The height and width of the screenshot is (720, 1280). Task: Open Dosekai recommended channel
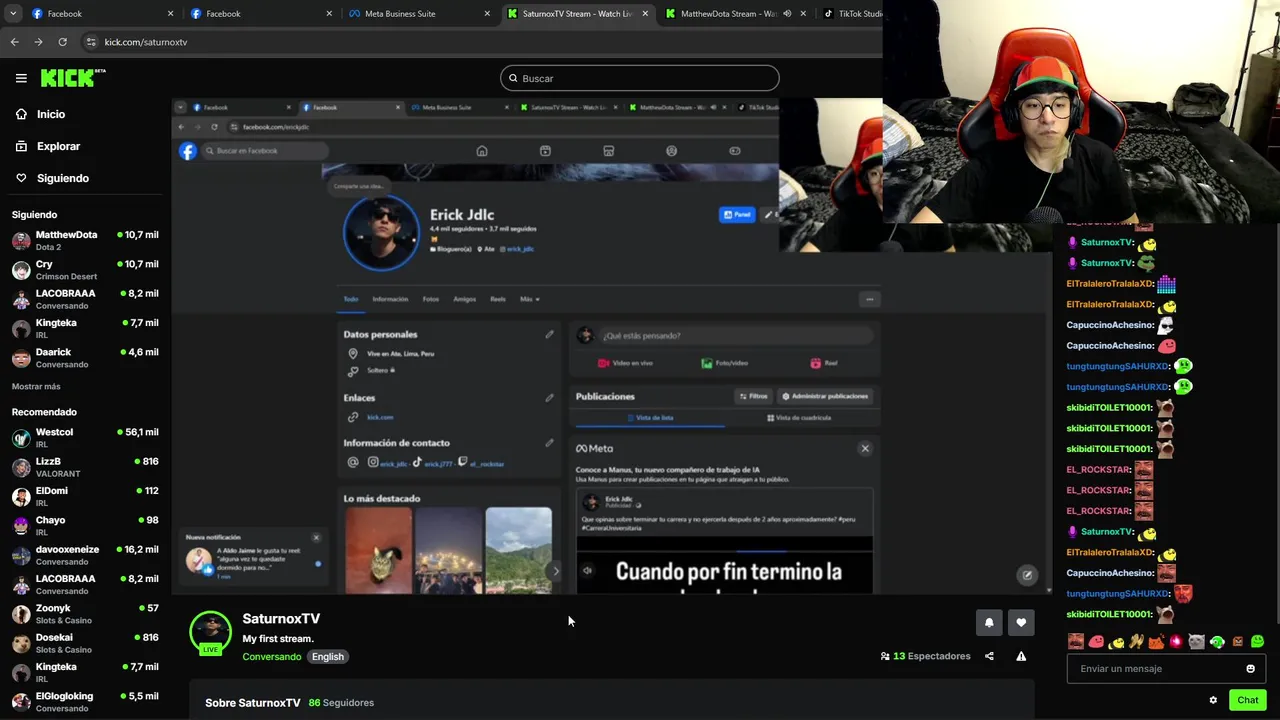[x=85, y=643]
